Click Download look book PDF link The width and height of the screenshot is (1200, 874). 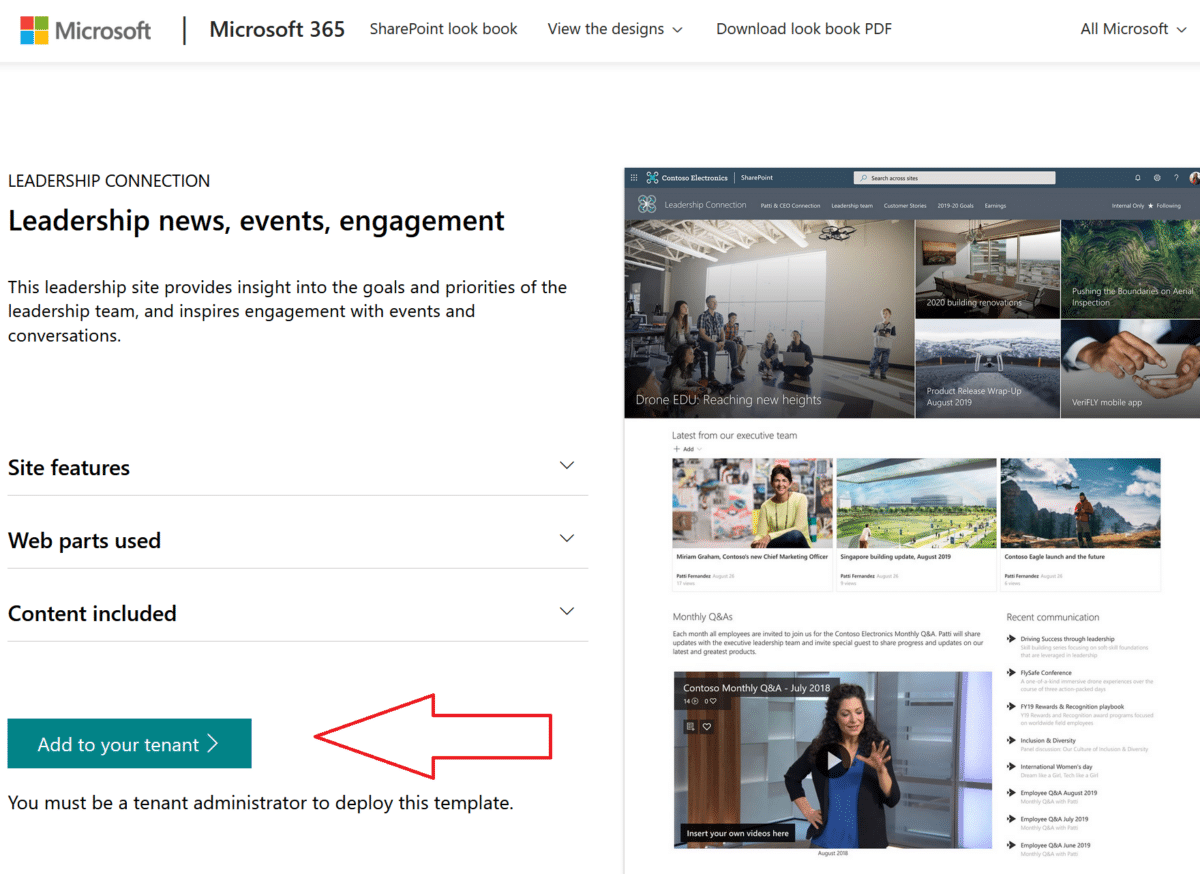(803, 29)
